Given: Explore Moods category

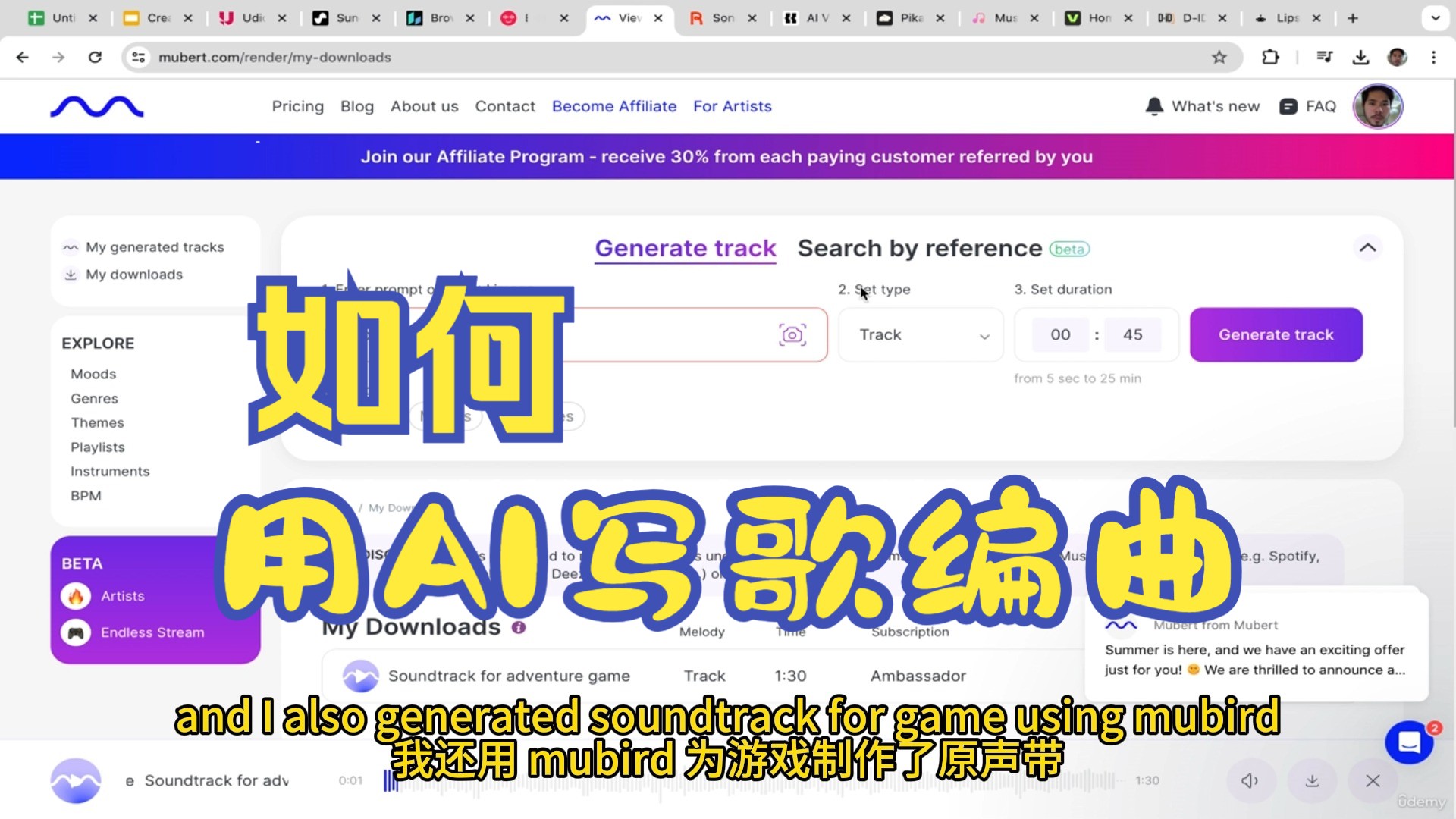Looking at the screenshot, I should pyautogui.click(x=93, y=374).
